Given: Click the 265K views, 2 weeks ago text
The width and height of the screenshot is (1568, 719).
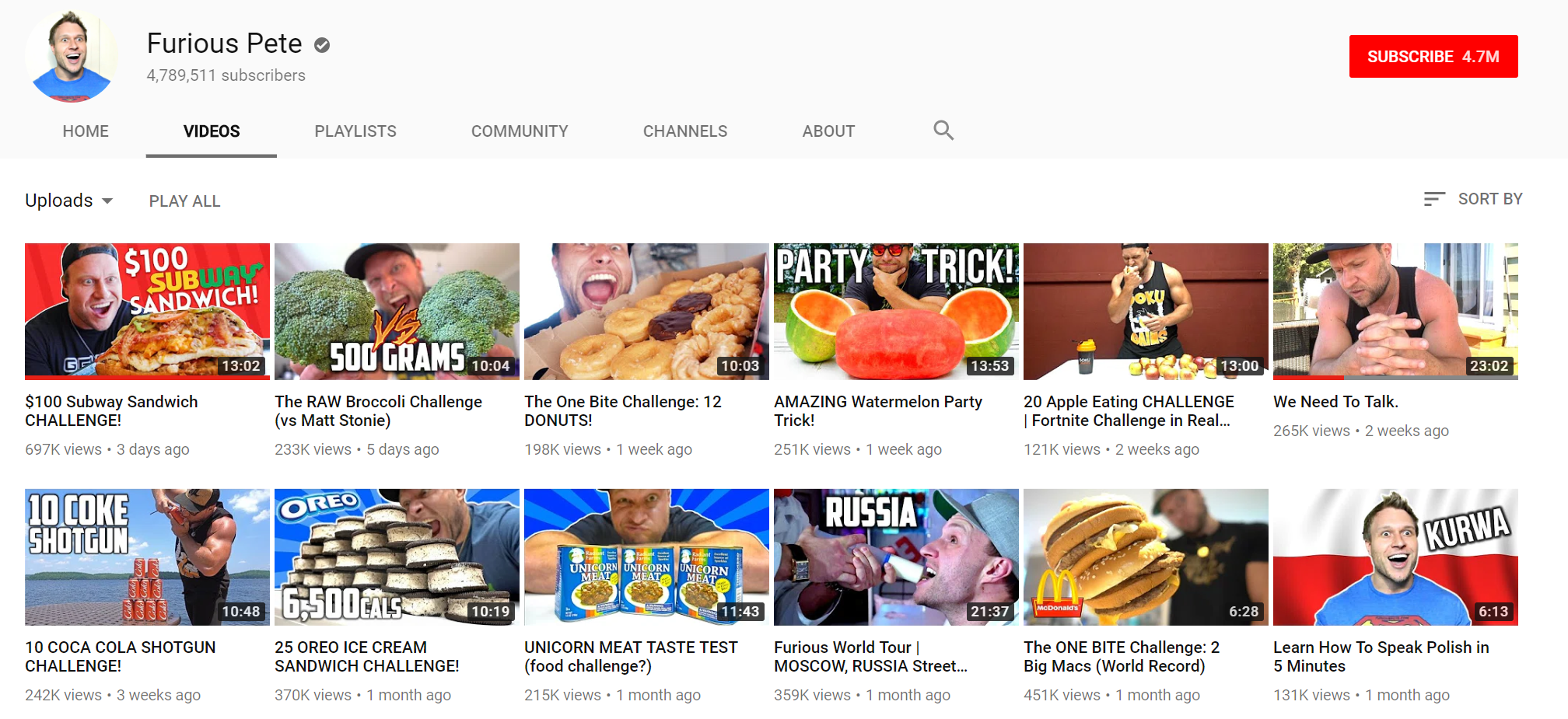Looking at the screenshot, I should click(1361, 431).
